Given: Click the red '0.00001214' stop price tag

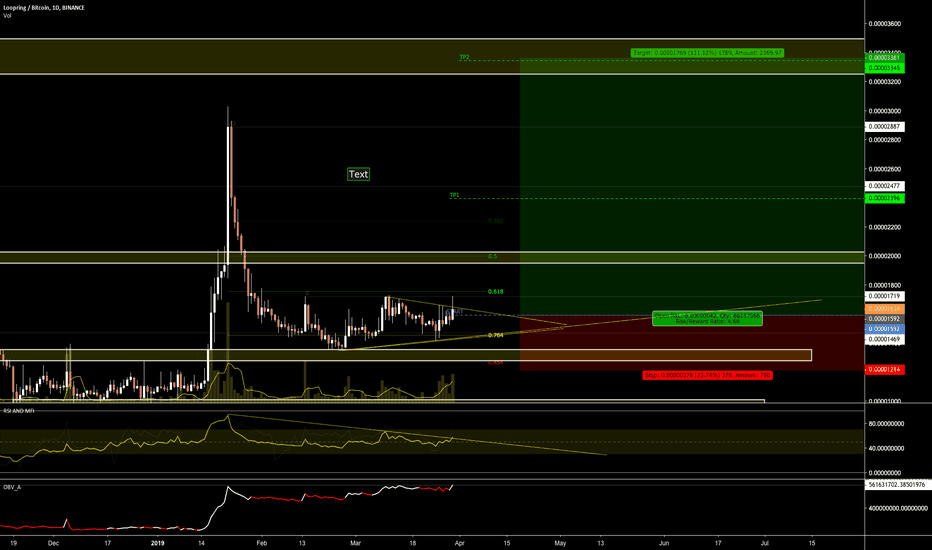Looking at the screenshot, I should [884, 370].
